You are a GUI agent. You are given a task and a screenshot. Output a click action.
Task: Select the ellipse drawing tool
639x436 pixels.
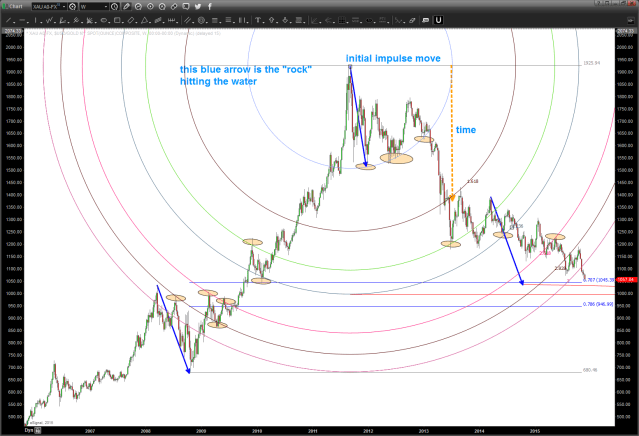tap(104, 20)
